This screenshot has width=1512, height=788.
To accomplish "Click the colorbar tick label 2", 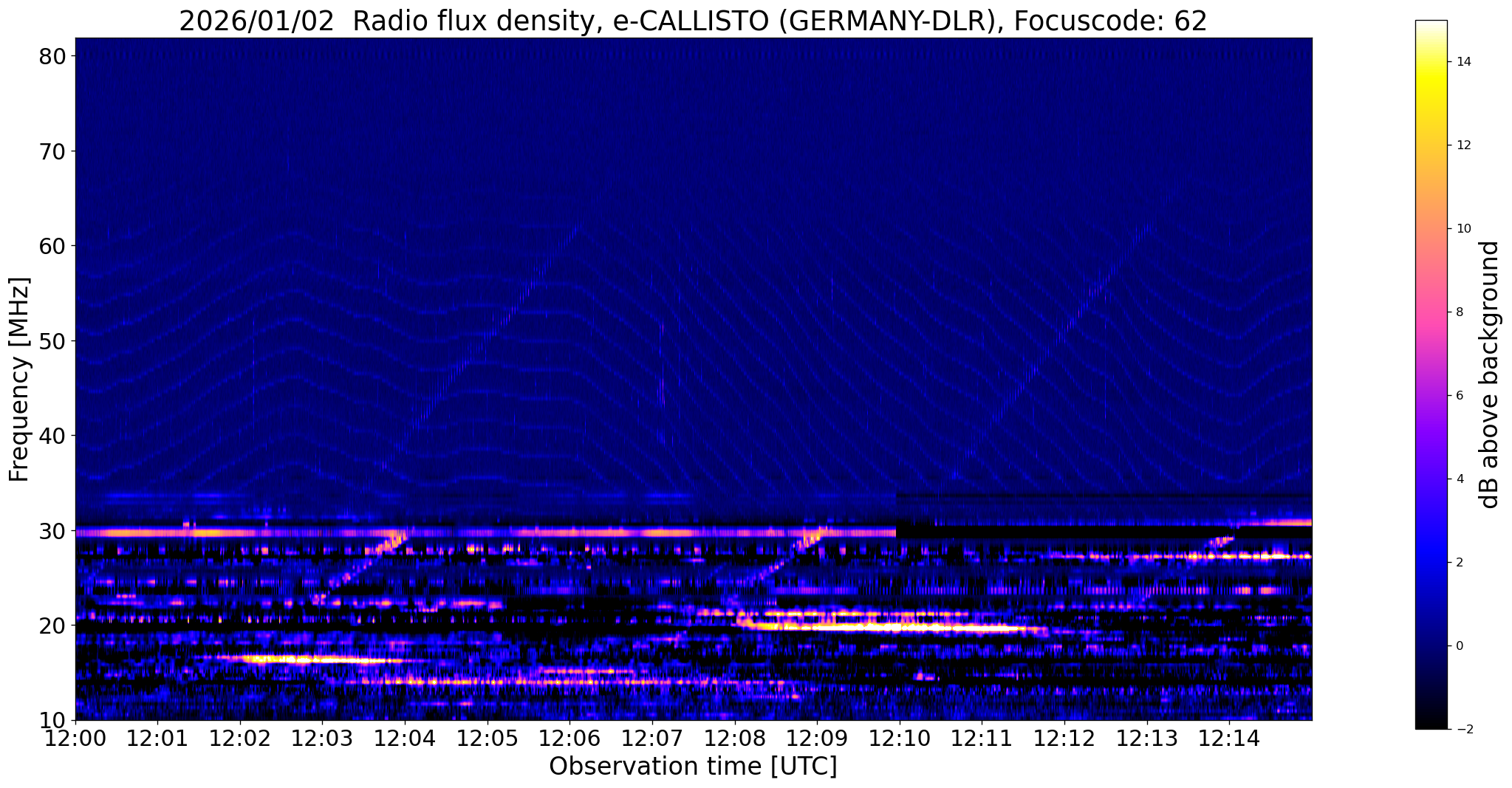I will pos(1459,563).
